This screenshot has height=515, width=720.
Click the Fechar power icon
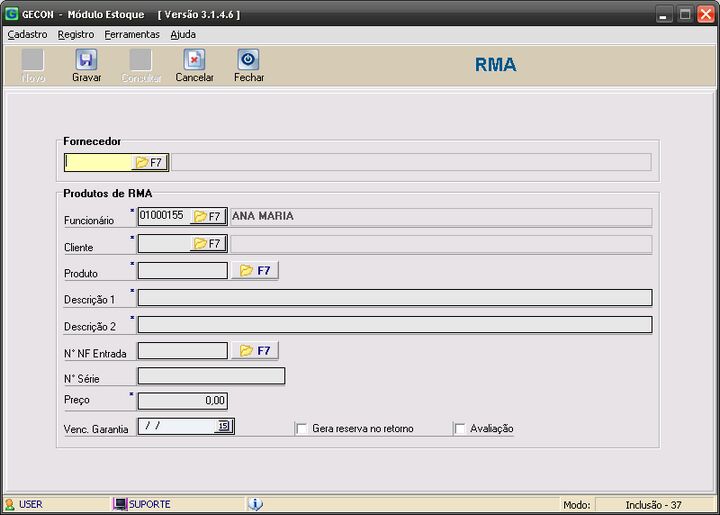tap(248, 60)
